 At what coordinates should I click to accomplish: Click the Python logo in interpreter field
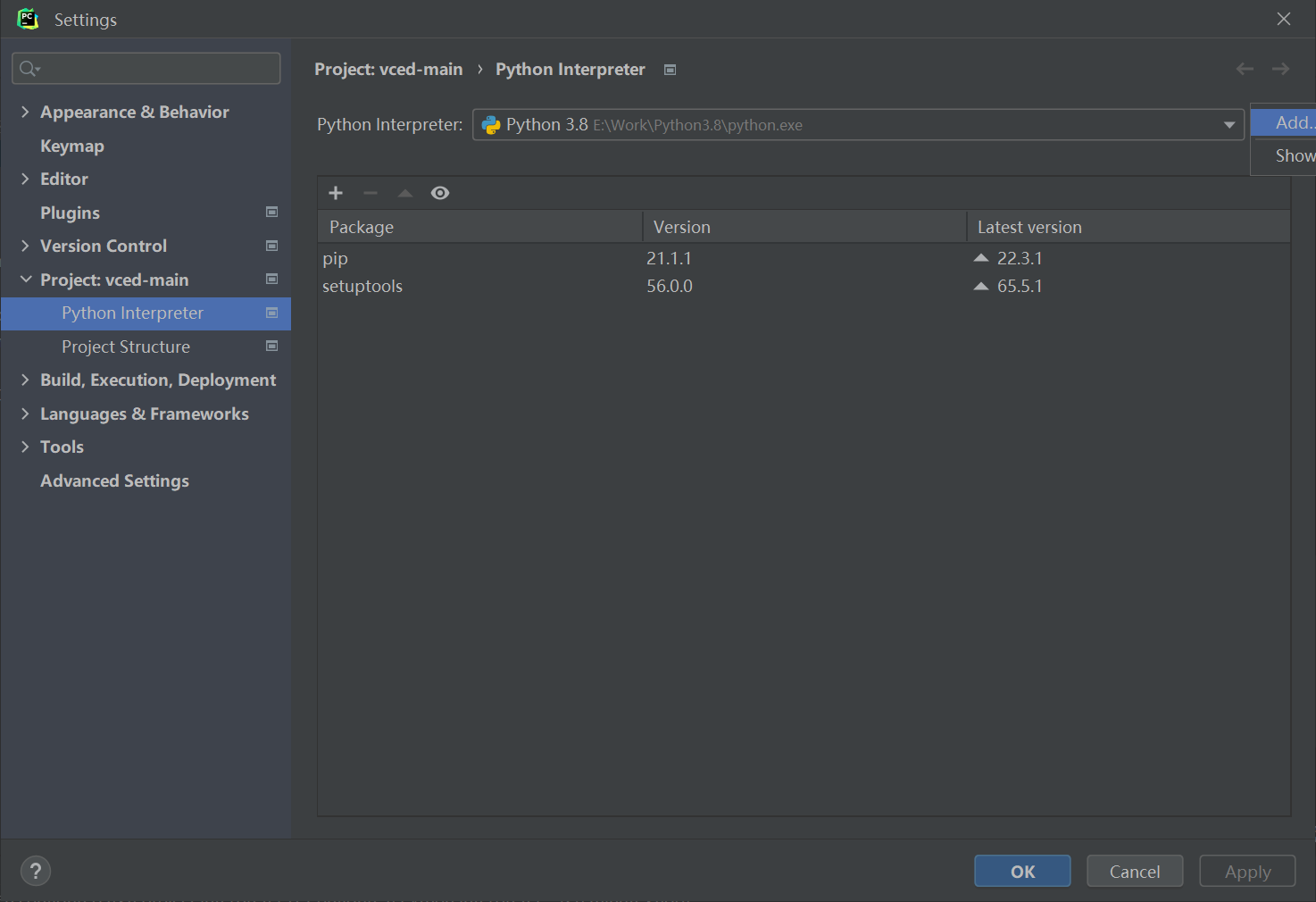(491, 125)
